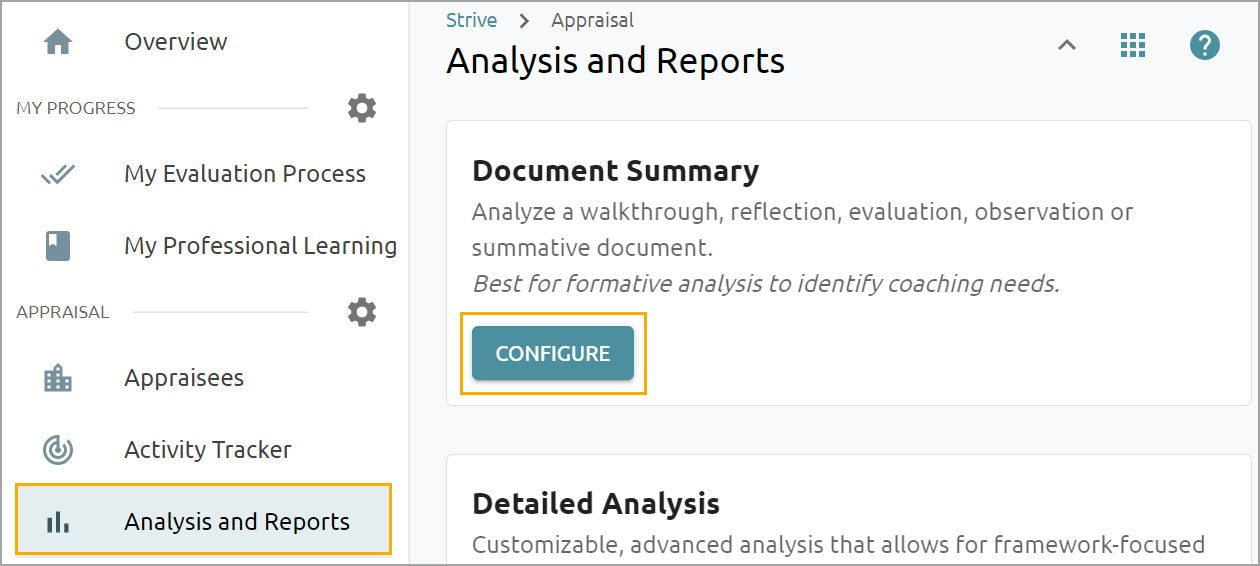Click the bar chart Analysis icon
The width and height of the screenshot is (1260, 566).
(58, 522)
